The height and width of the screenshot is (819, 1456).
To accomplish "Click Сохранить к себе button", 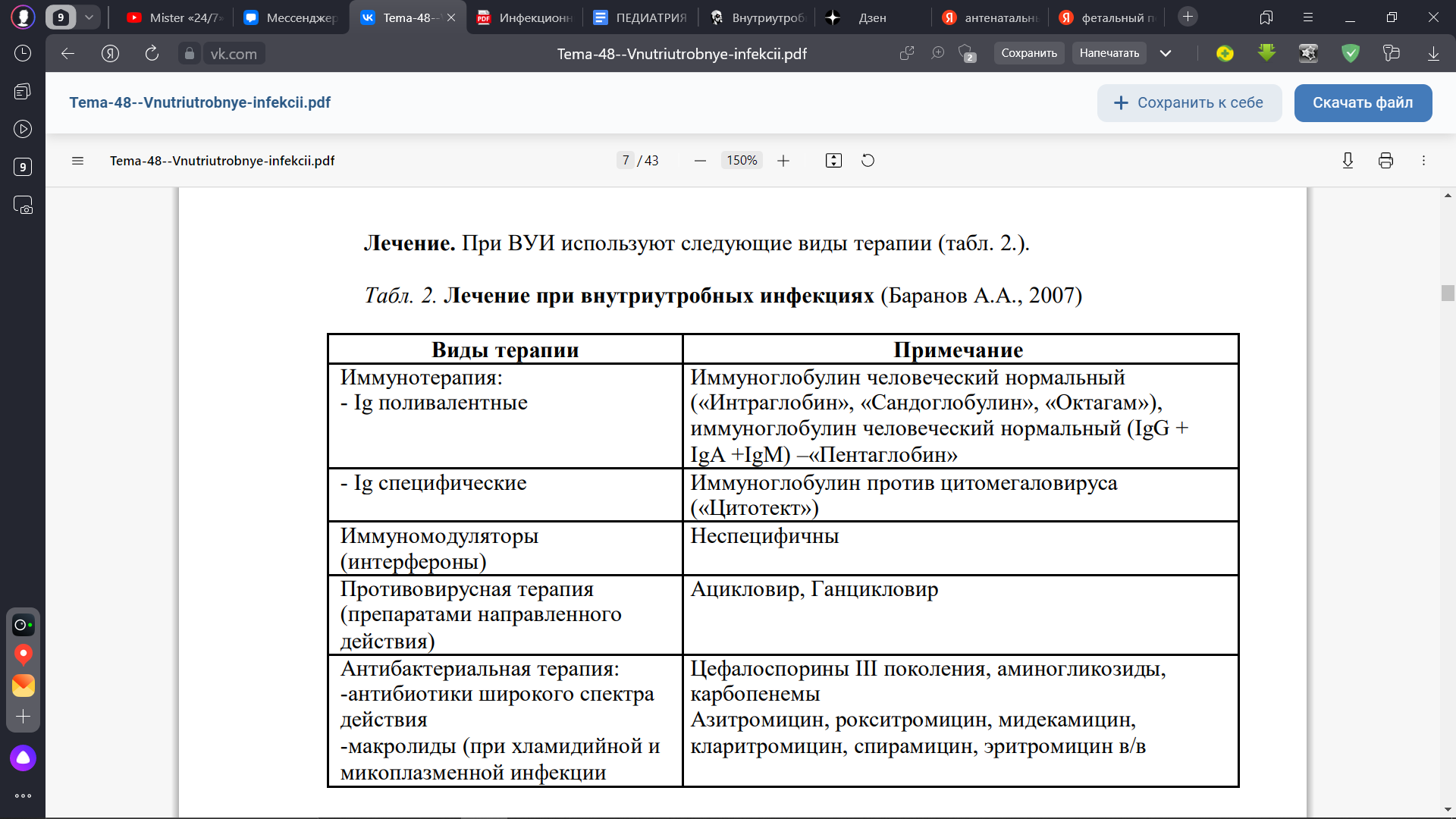I will click(1189, 103).
